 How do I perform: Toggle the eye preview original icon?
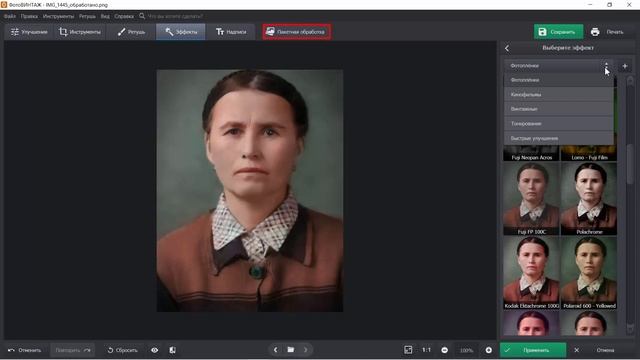[155, 350]
